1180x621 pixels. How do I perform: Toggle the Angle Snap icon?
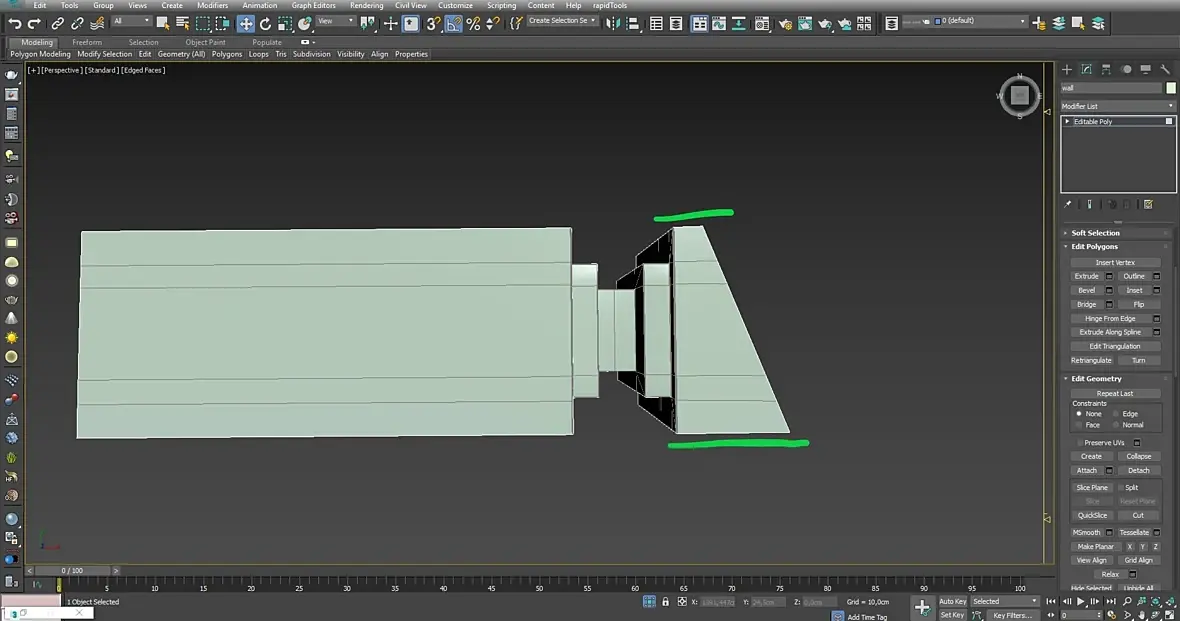[x=453, y=23]
